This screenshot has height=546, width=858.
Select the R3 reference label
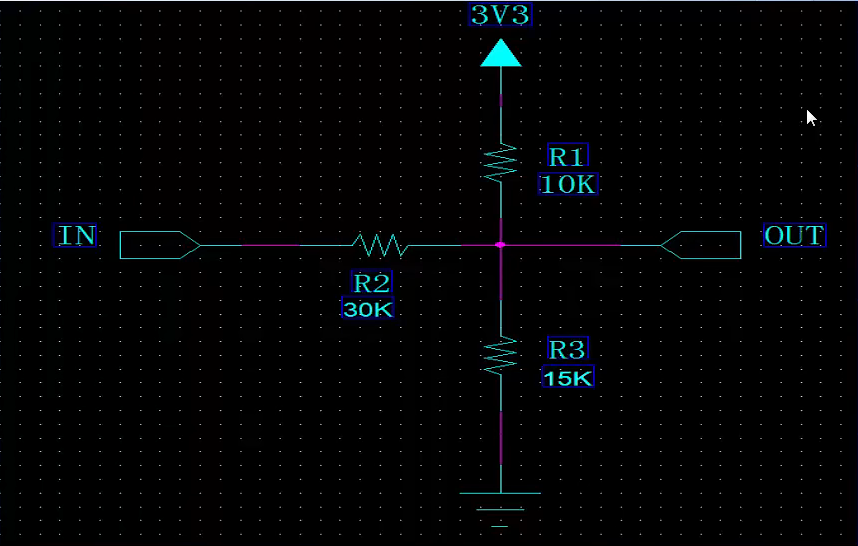(x=567, y=349)
